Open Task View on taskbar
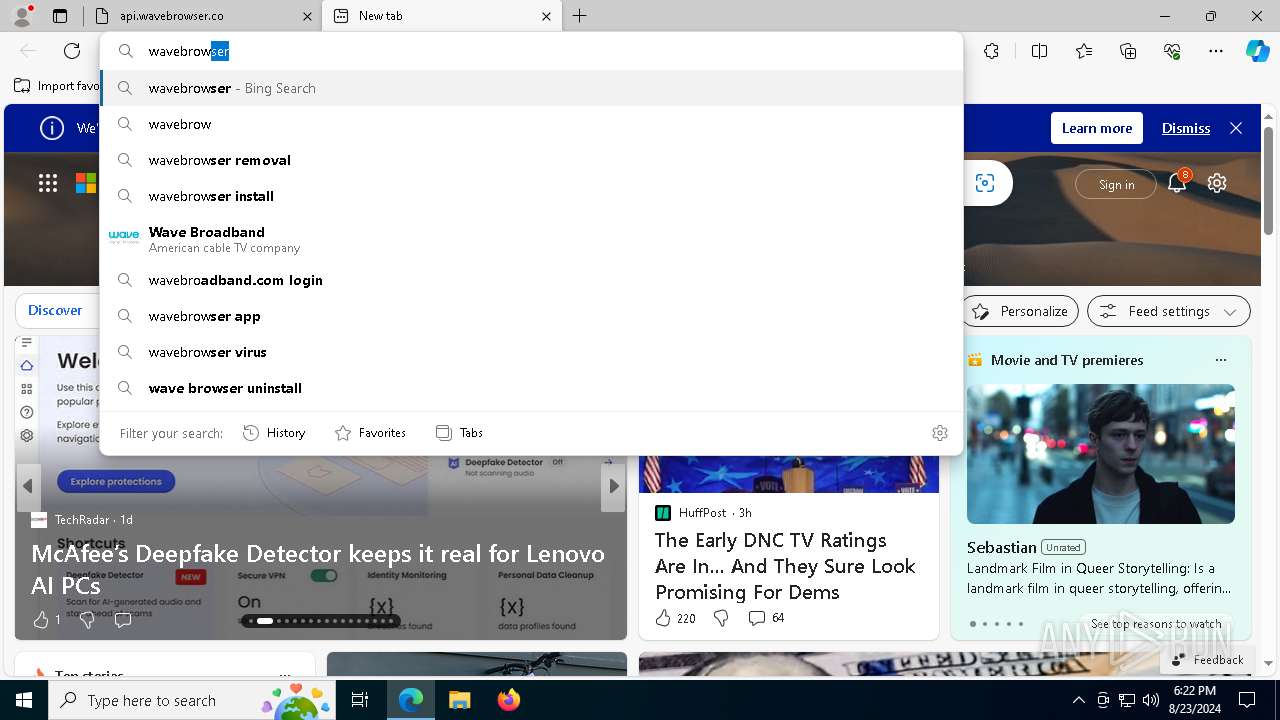Viewport: 1280px width, 720px height. click(x=360, y=700)
